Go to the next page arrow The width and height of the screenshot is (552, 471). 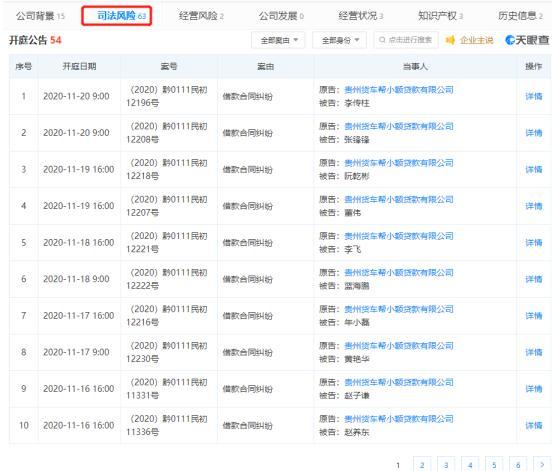(x=542, y=465)
